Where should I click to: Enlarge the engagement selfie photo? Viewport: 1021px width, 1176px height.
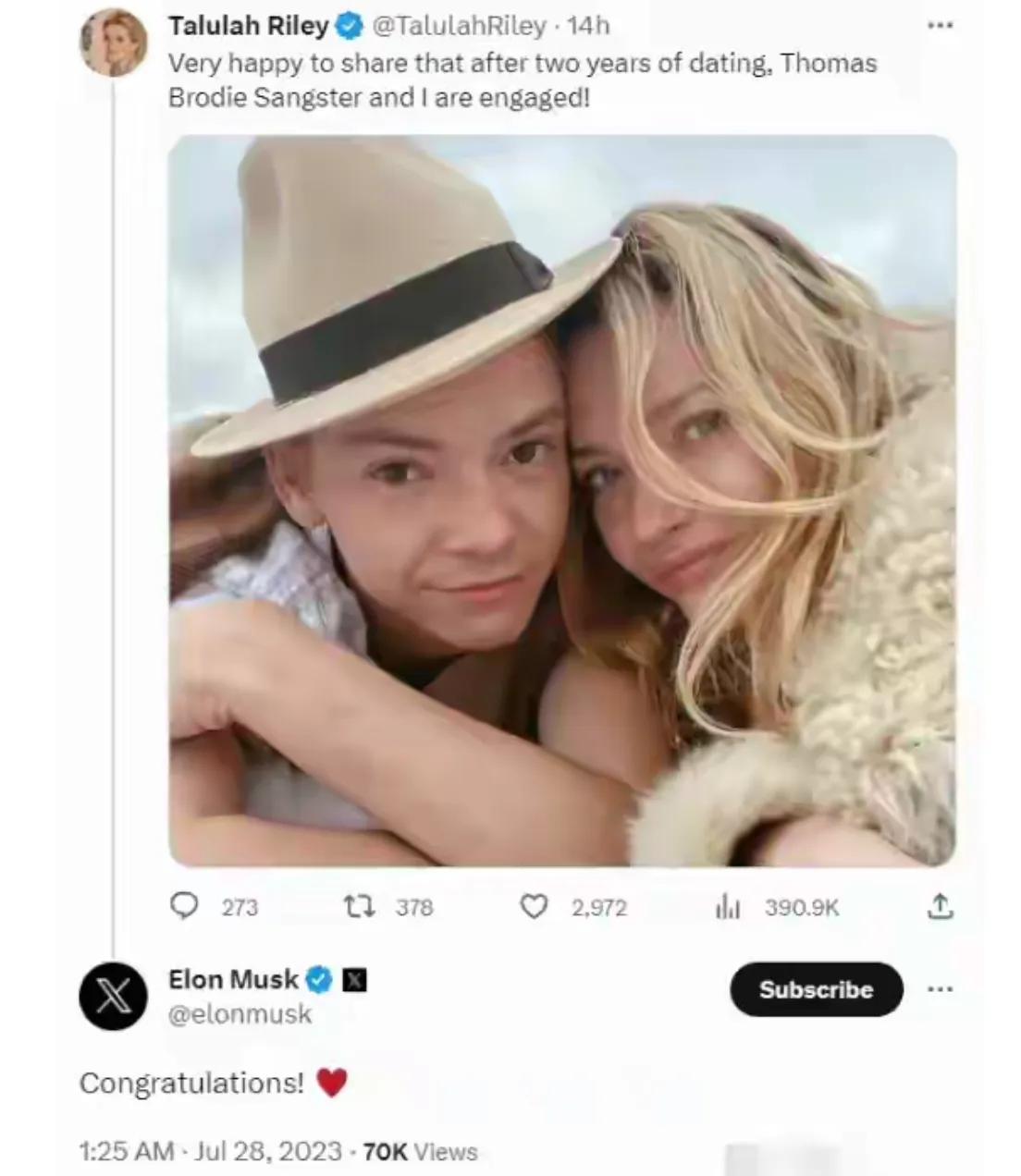[562, 500]
